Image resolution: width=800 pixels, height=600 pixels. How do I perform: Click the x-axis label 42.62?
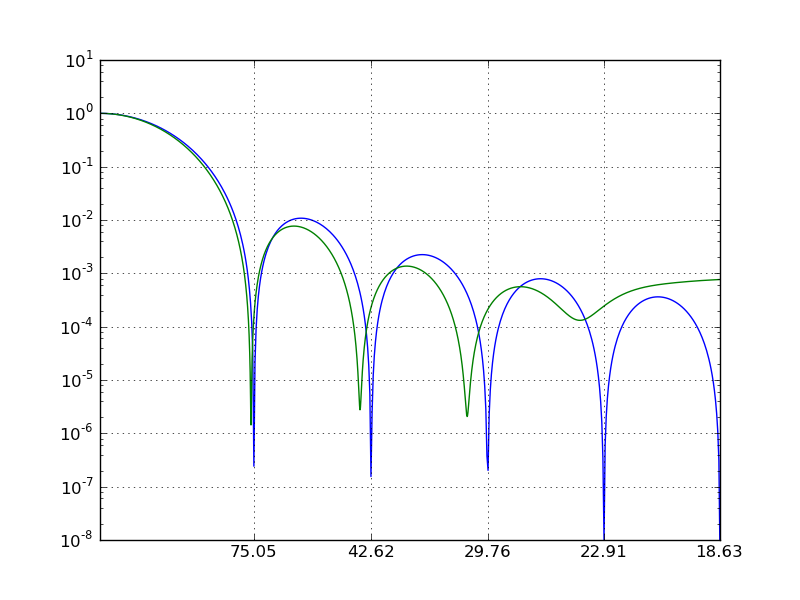coord(371,552)
